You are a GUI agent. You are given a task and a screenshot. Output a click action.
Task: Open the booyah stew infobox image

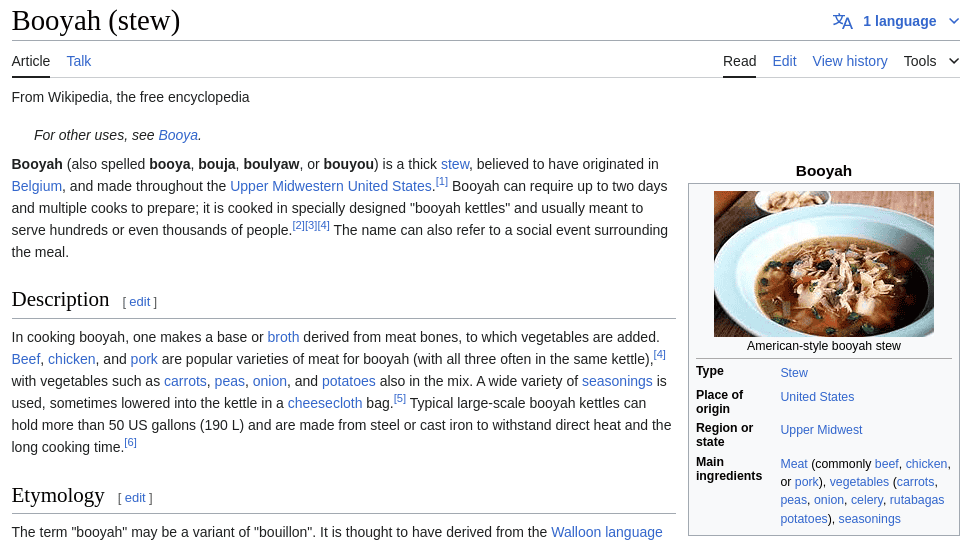pyautogui.click(x=823, y=264)
